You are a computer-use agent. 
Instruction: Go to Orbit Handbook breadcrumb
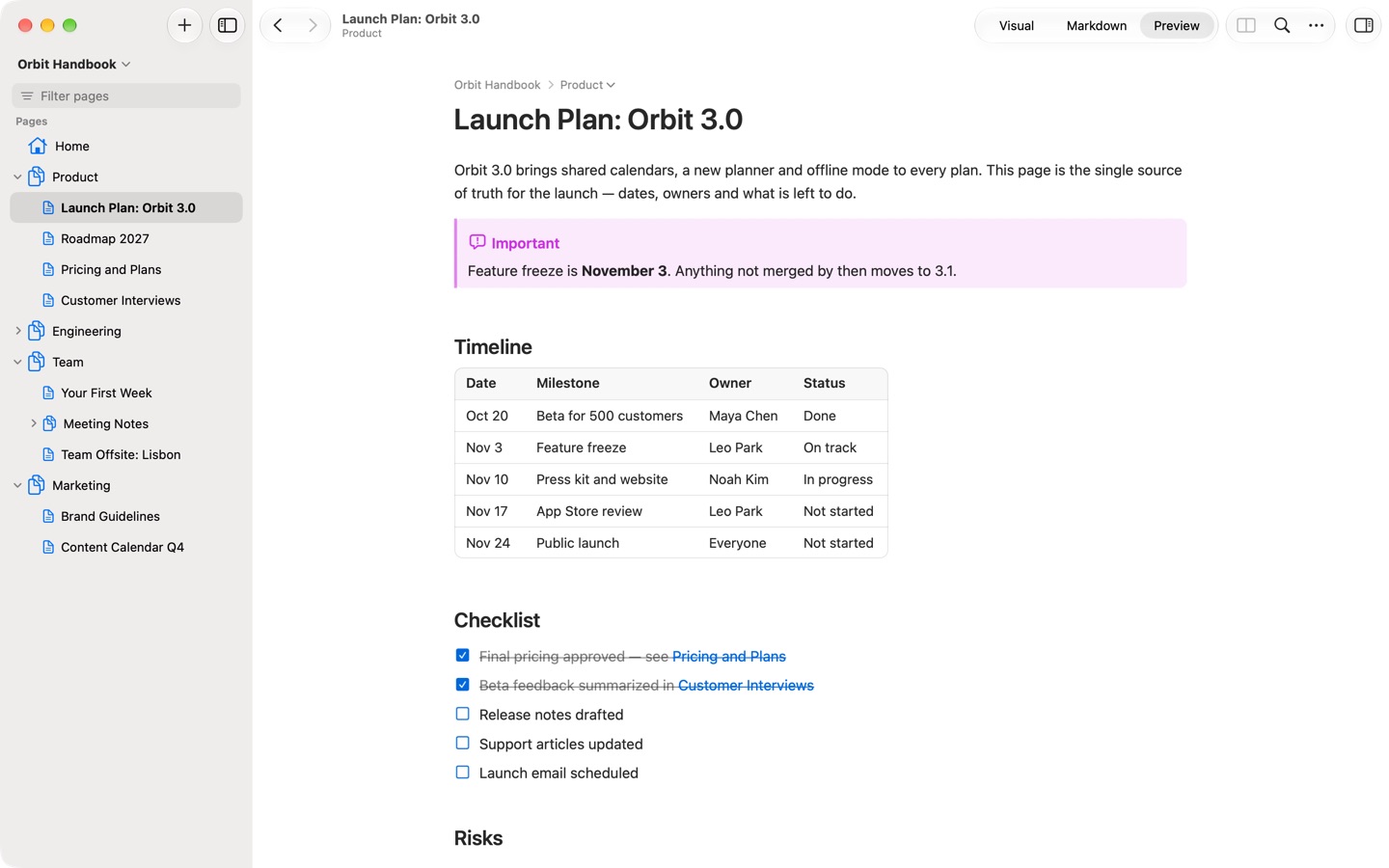pos(497,85)
